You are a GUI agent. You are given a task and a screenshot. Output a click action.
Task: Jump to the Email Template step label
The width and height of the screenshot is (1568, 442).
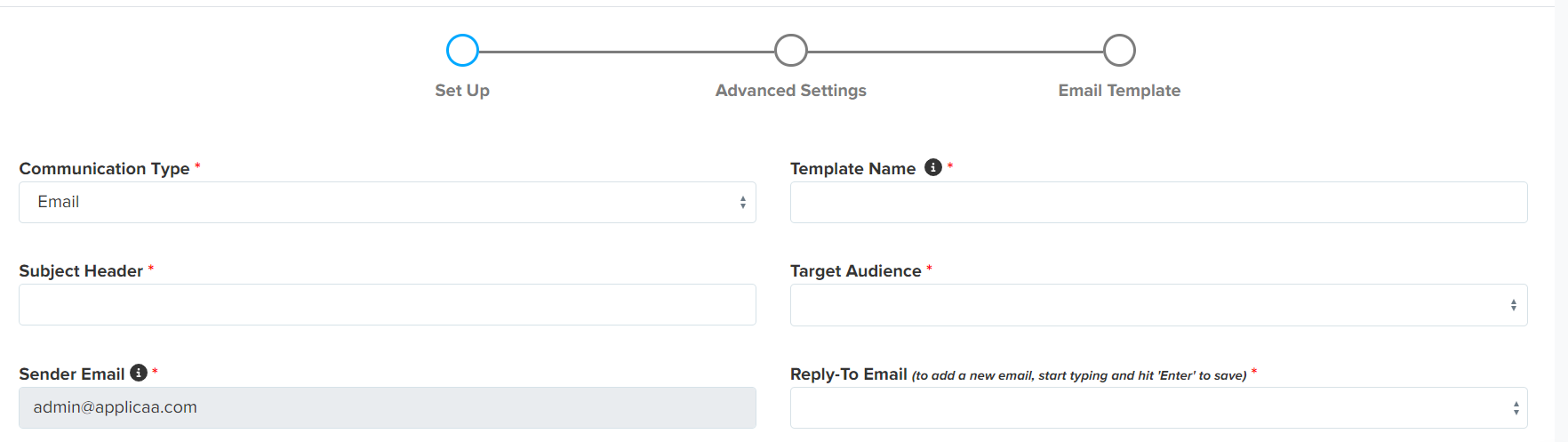1119,91
